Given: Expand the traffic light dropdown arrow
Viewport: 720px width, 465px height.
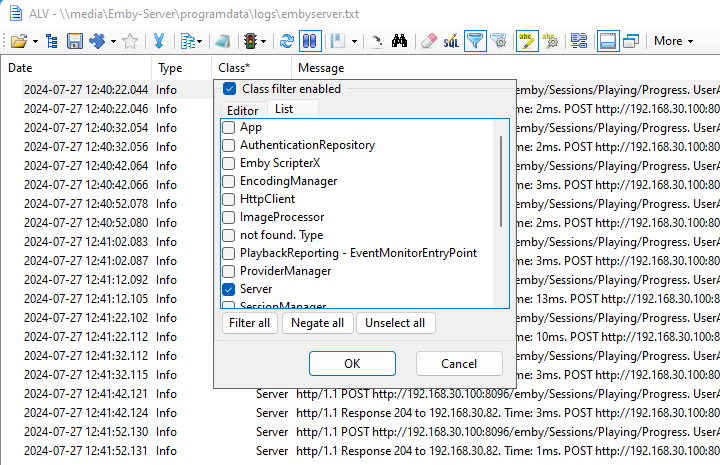Looking at the screenshot, I should [x=263, y=42].
